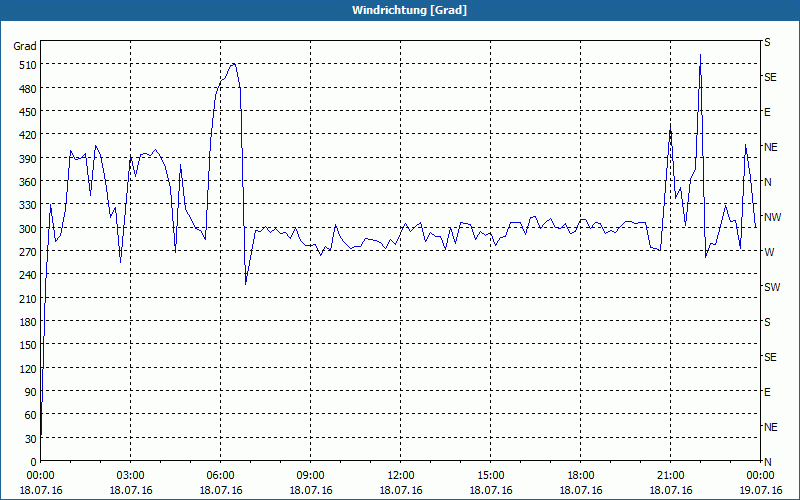
Task: Select the 30 y-axis value
Action: [x=31, y=439]
